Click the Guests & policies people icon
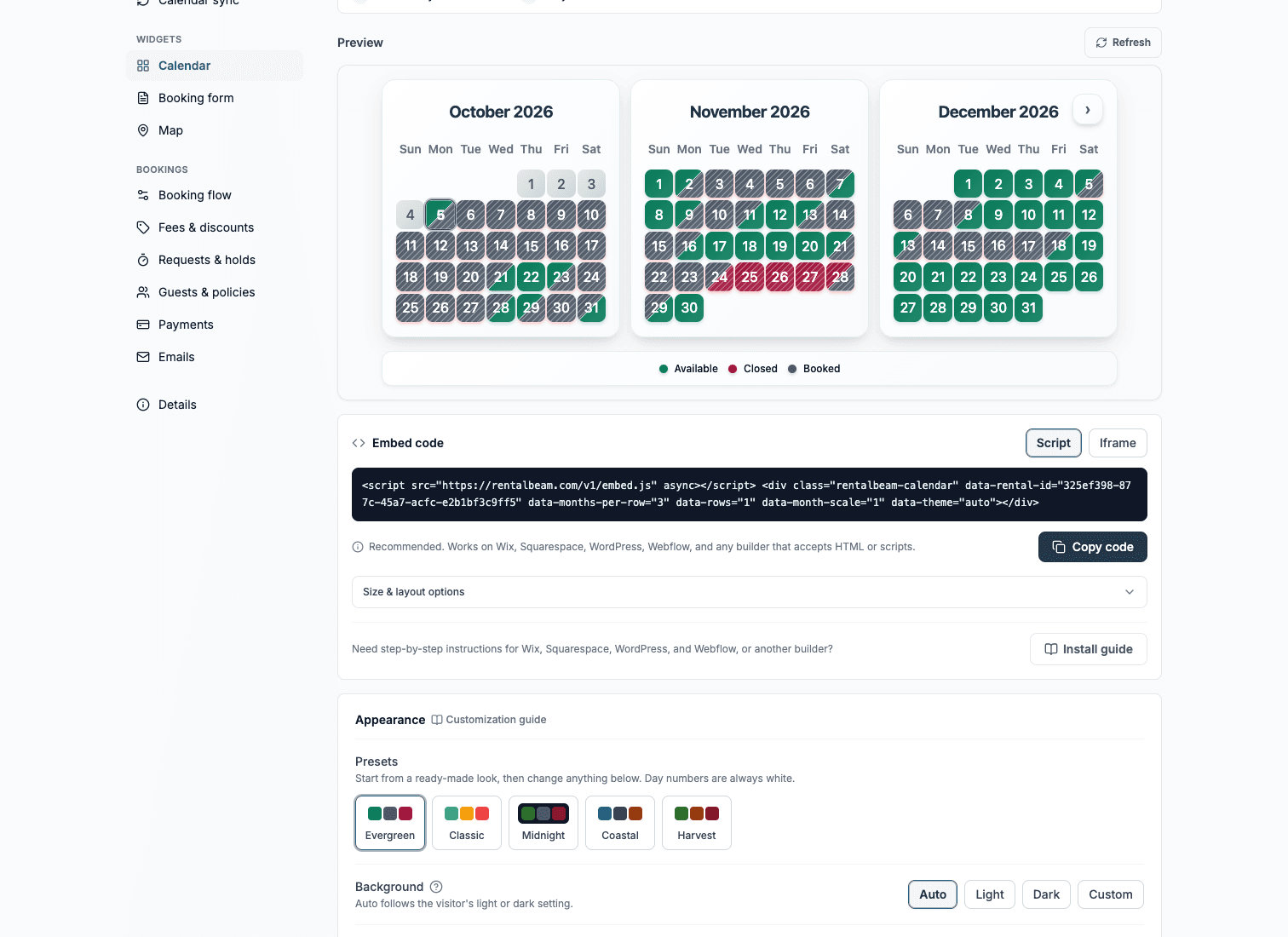1288x937 pixels. tap(143, 292)
